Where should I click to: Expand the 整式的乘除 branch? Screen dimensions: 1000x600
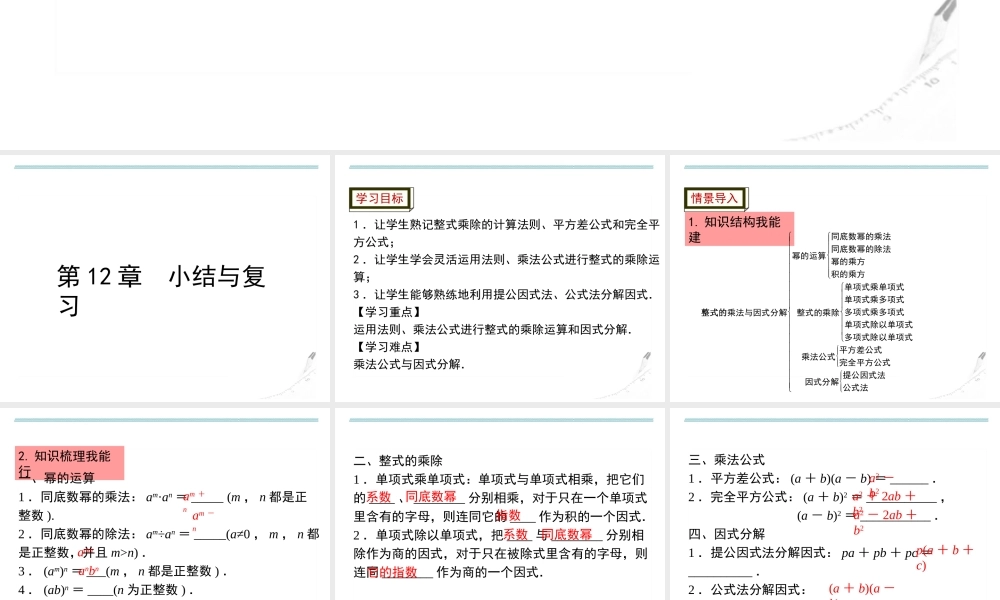click(x=818, y=312)
